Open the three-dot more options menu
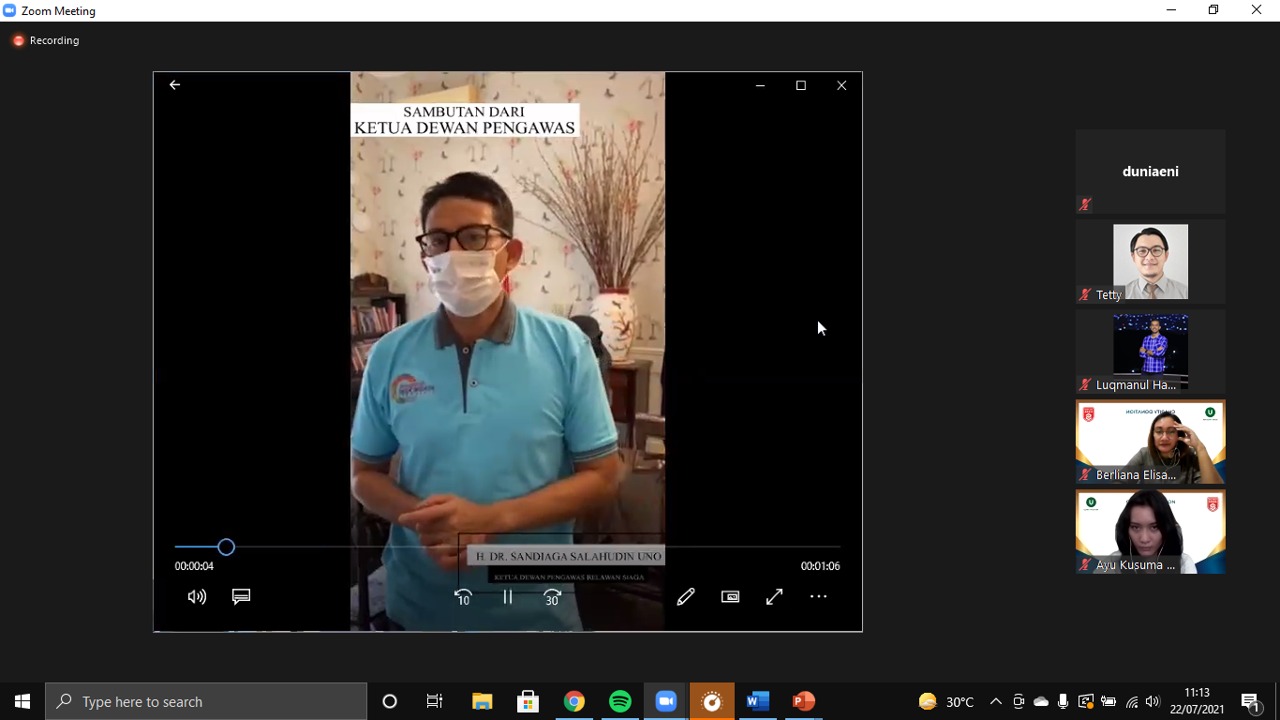Image resolution: width=1280 pixels, height=720 pixels. coord(818,597)
